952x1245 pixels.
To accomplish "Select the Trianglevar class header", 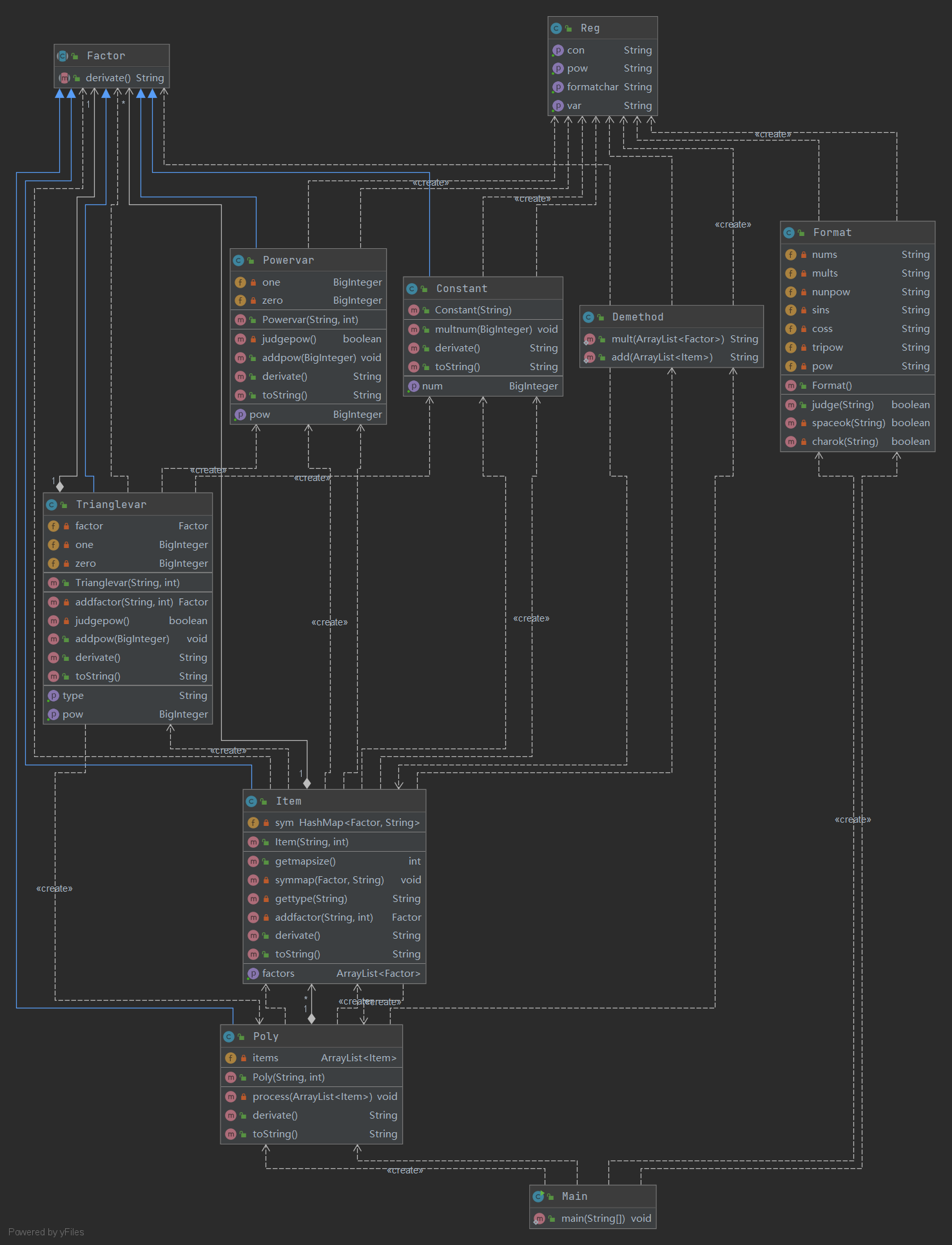I will 111,504.
